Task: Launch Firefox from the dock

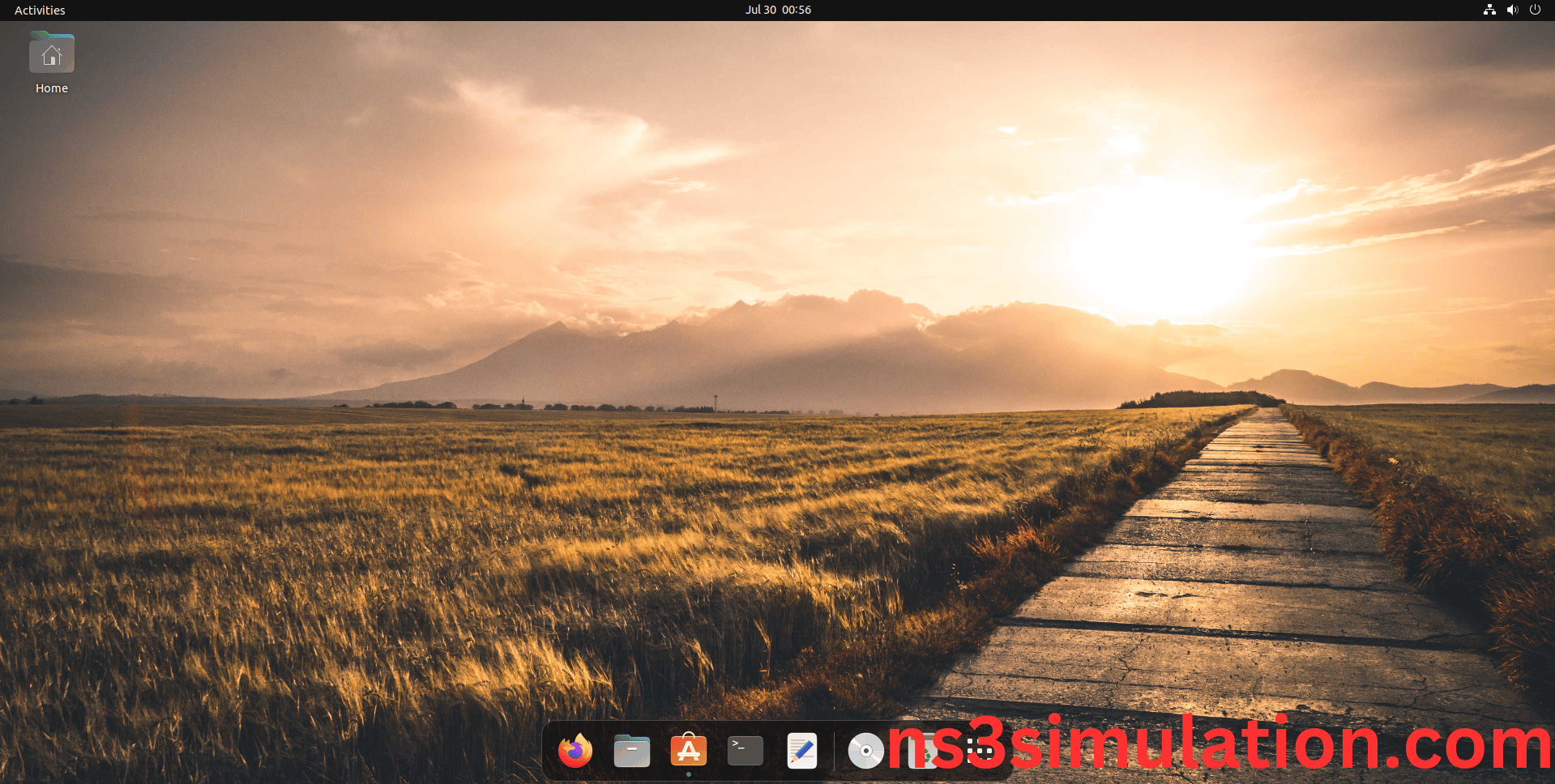Action: [x=575, y=751]
